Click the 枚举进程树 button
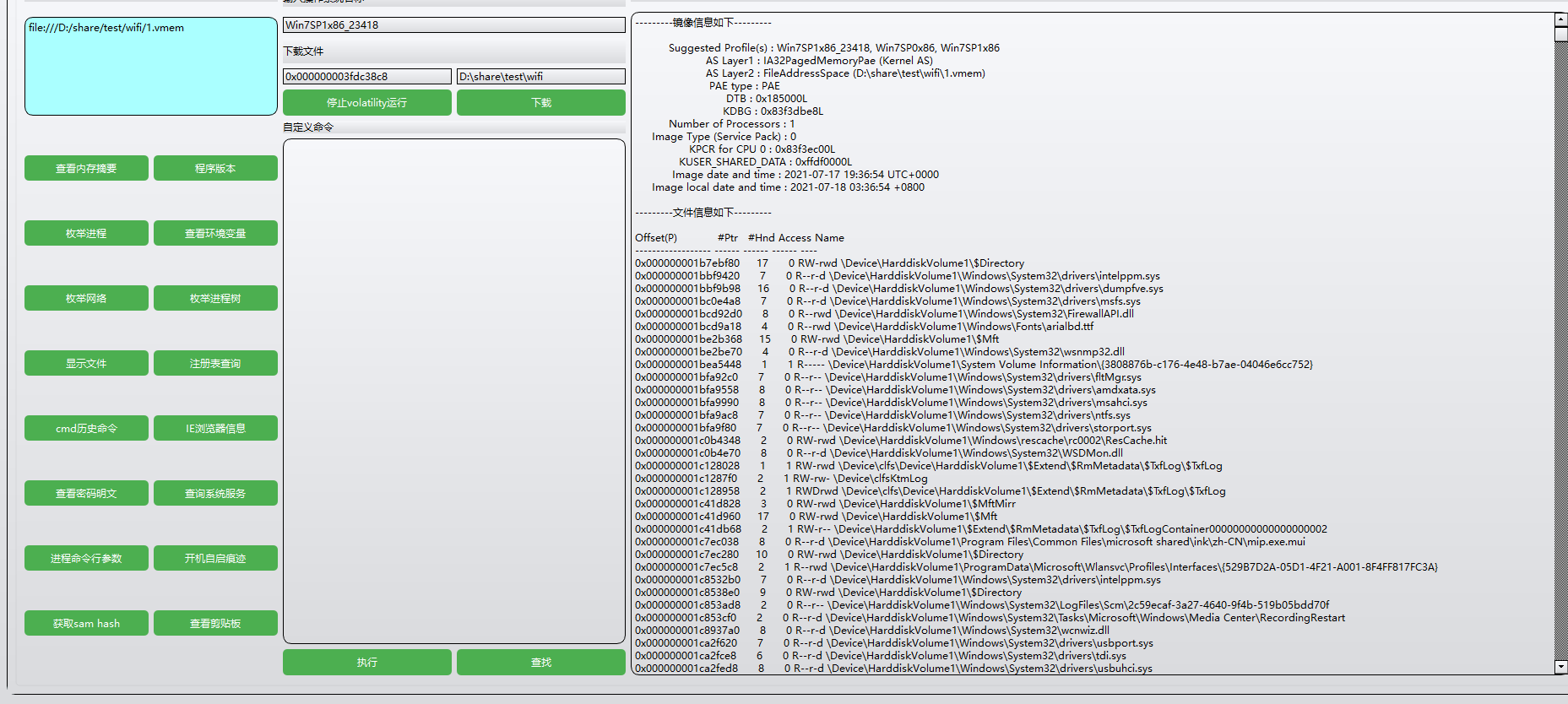 [215, 298]
